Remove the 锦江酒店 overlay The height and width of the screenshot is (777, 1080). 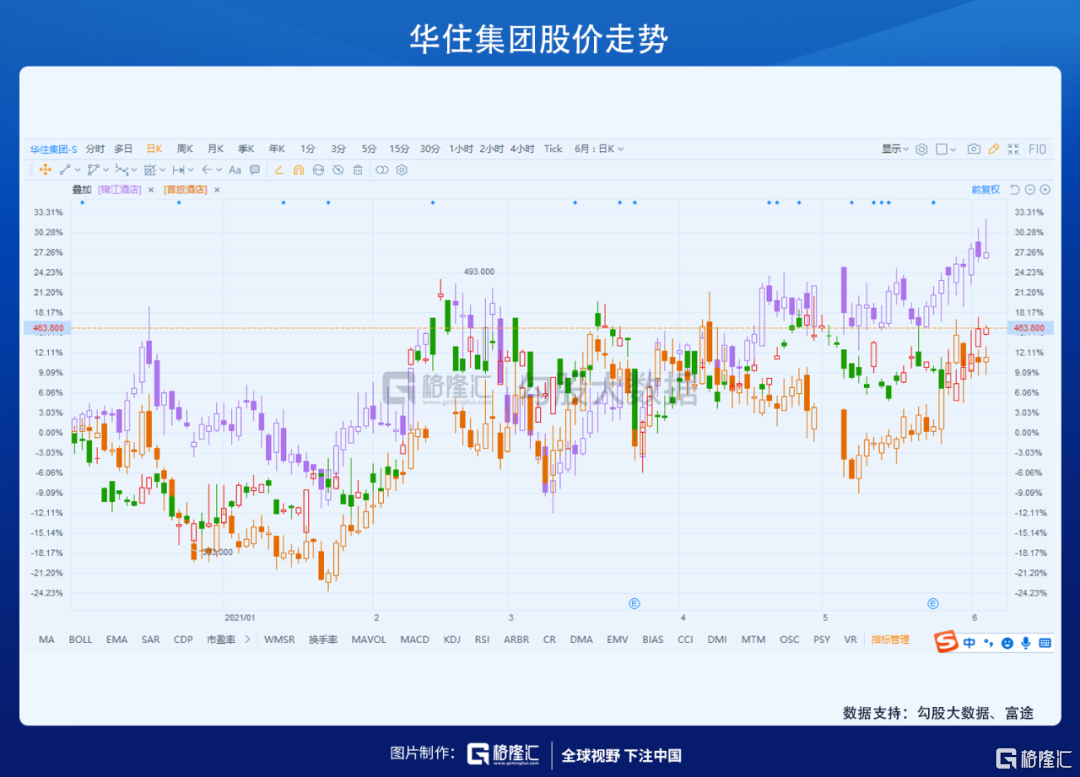tap(151, 189)
